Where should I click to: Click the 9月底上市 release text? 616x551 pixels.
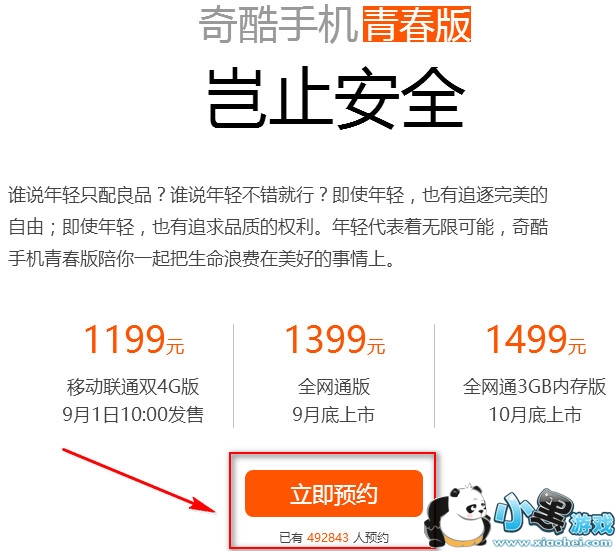tap(334, 415)
